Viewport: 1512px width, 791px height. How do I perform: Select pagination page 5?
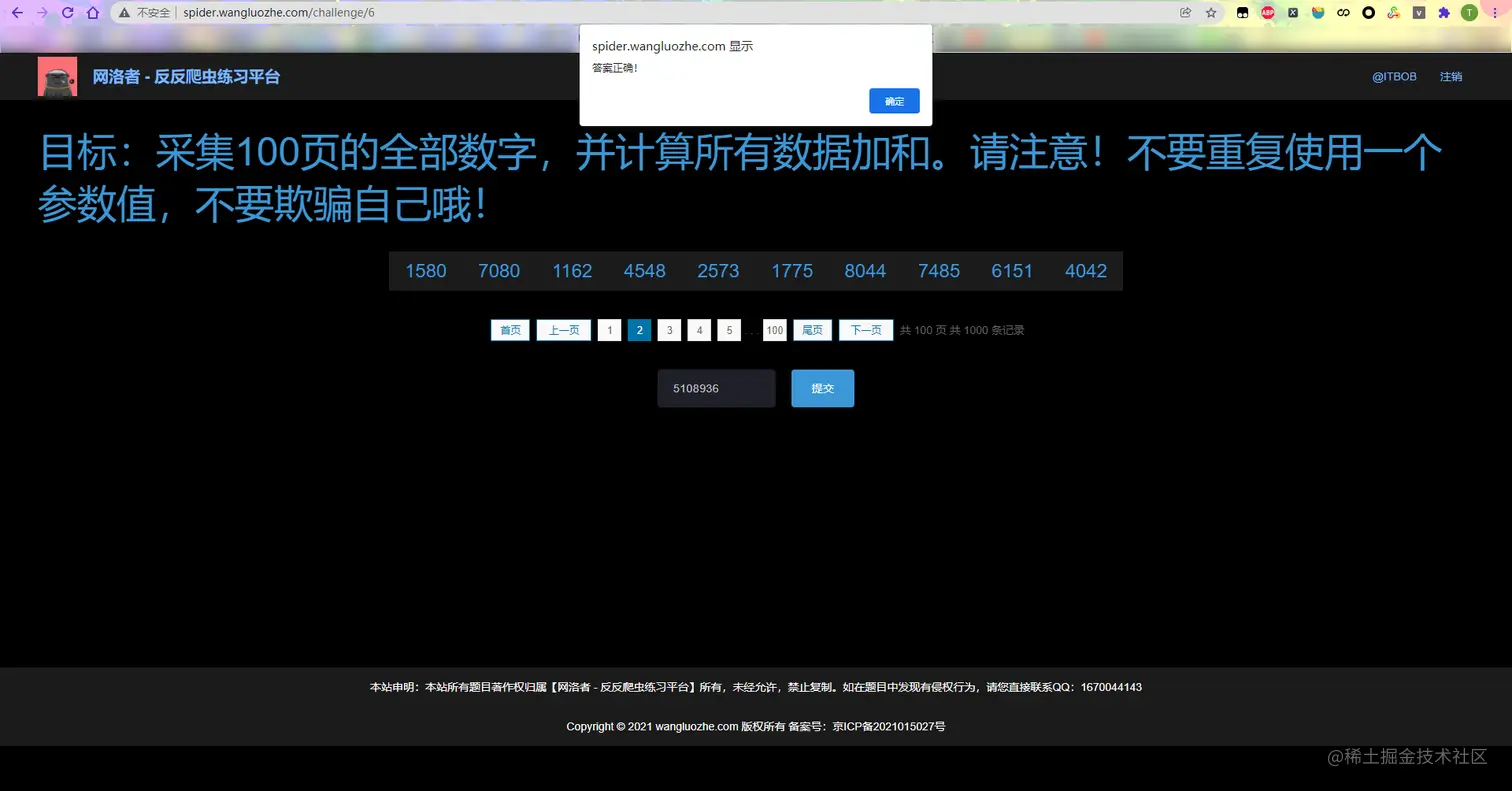(x=729, y=330)
